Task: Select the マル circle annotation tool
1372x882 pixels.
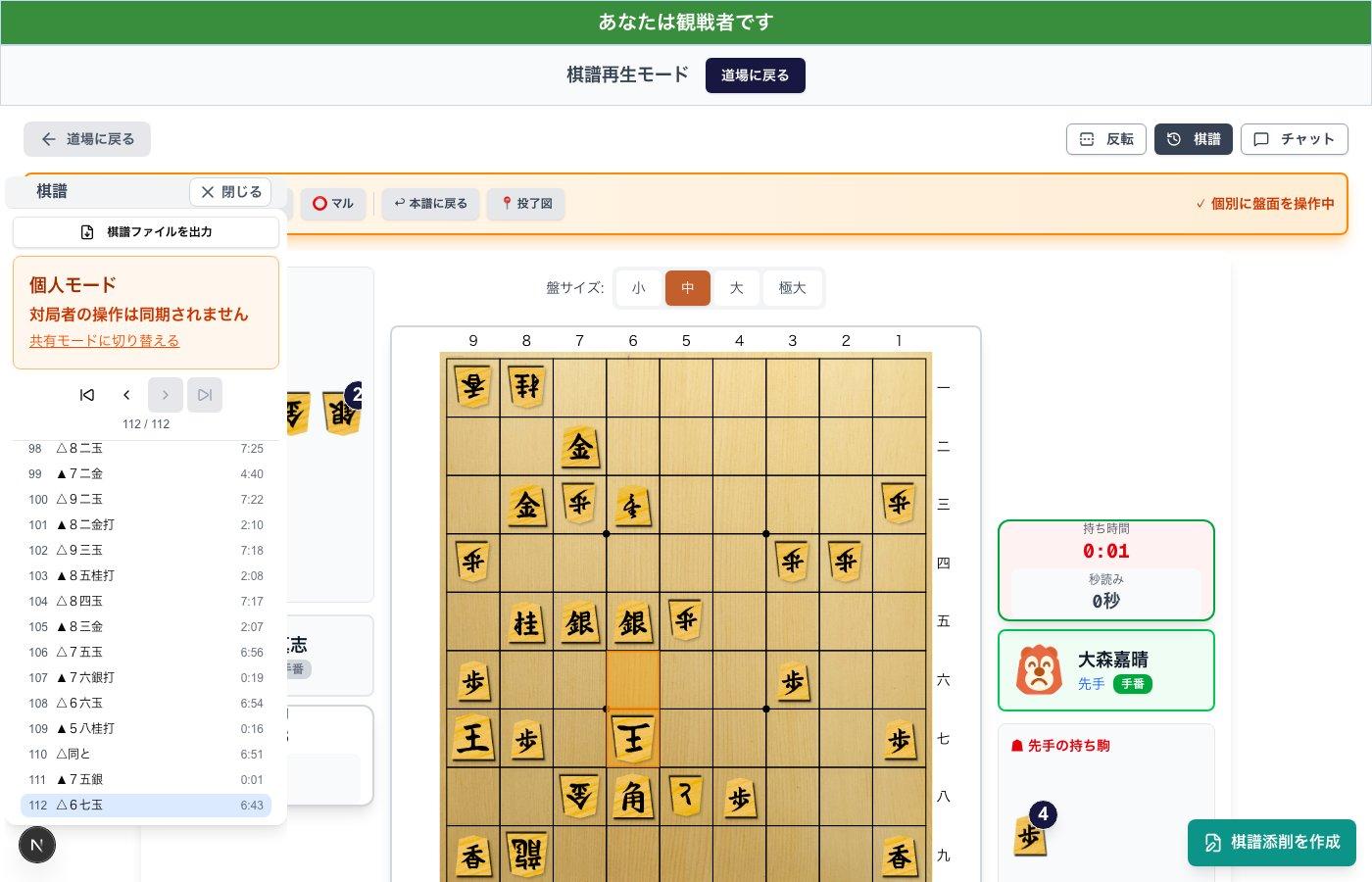Action: 333,204
